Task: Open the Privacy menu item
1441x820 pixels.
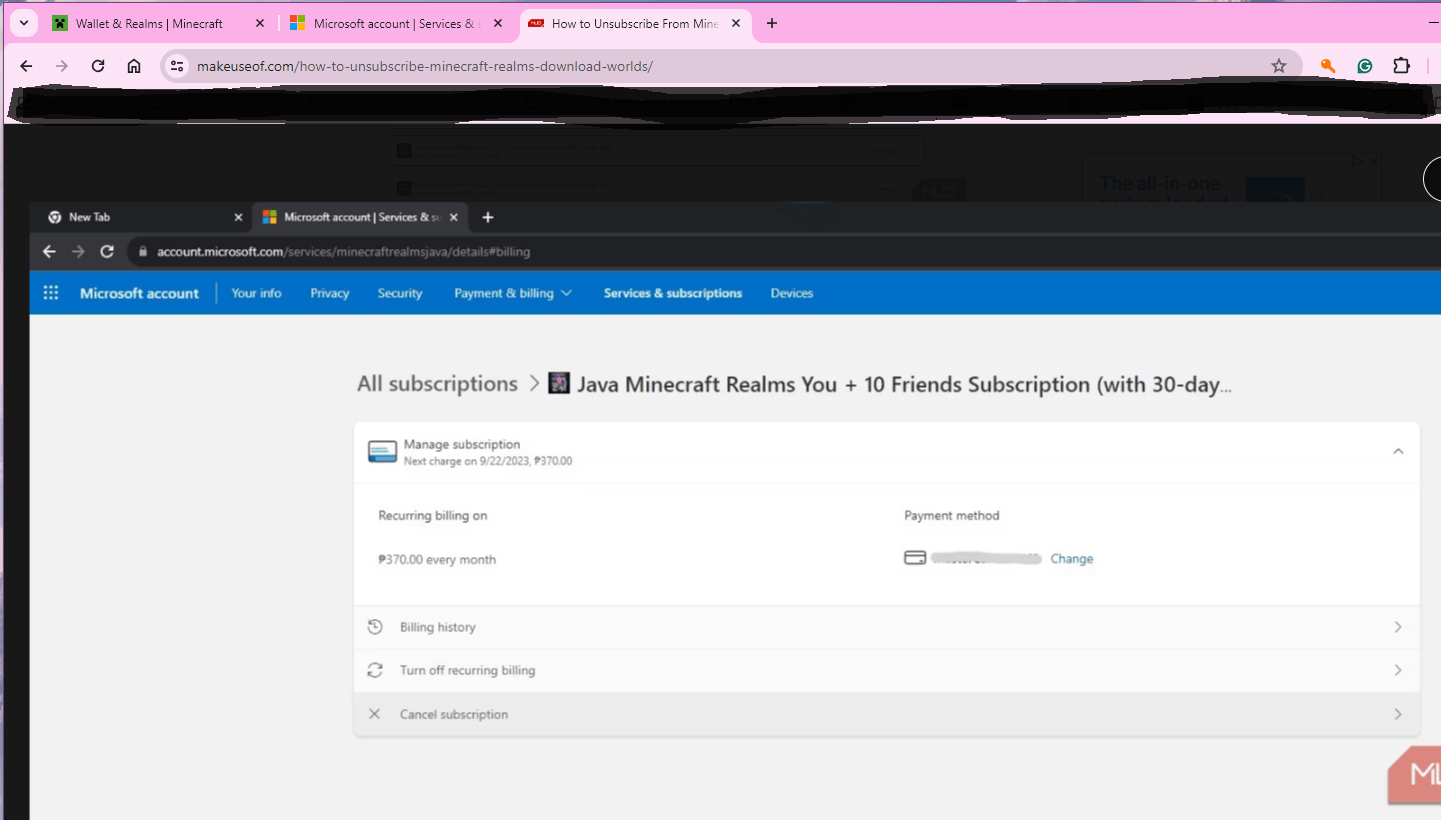Action: tap(330, 293)
